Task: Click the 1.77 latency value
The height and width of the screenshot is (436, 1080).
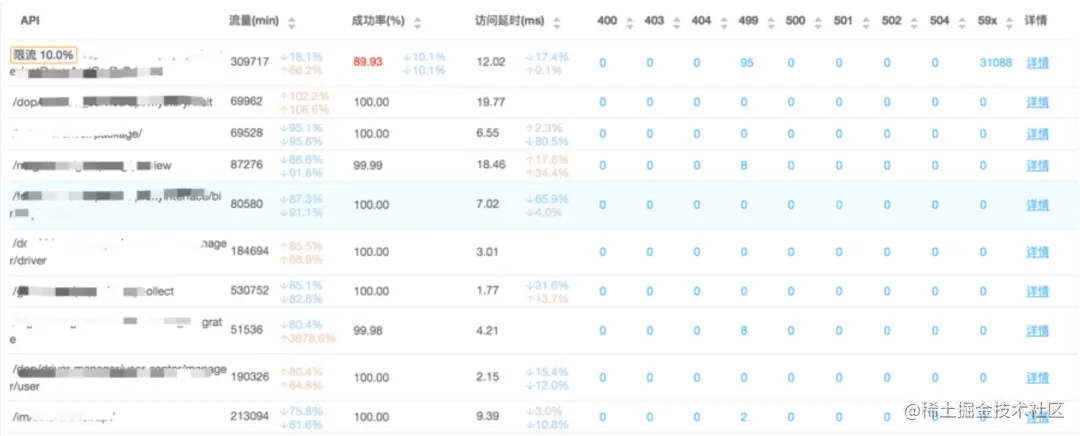Action: pos(488,291)
